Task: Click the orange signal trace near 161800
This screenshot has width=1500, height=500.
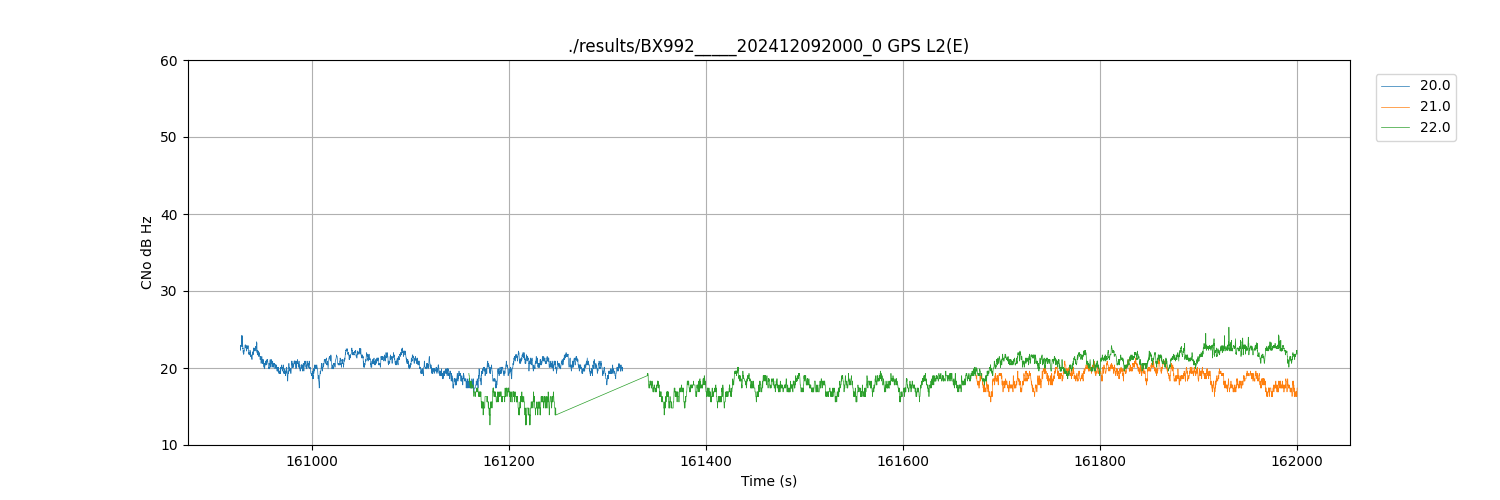Action: coord(1100,369)
